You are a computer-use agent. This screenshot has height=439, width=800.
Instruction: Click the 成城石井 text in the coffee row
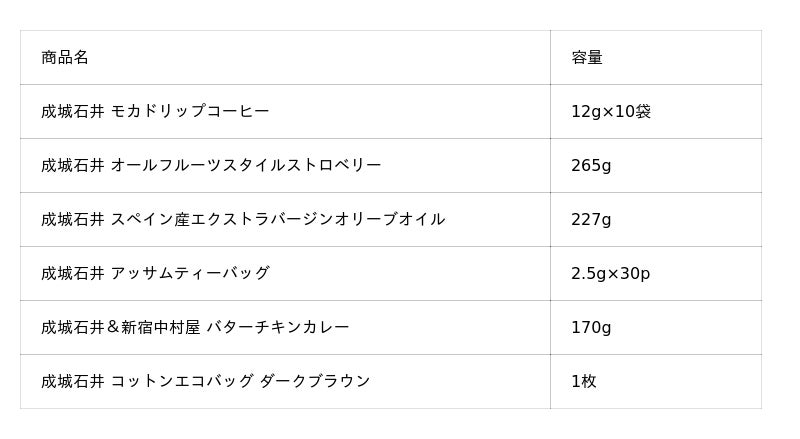tap(72, 112)
